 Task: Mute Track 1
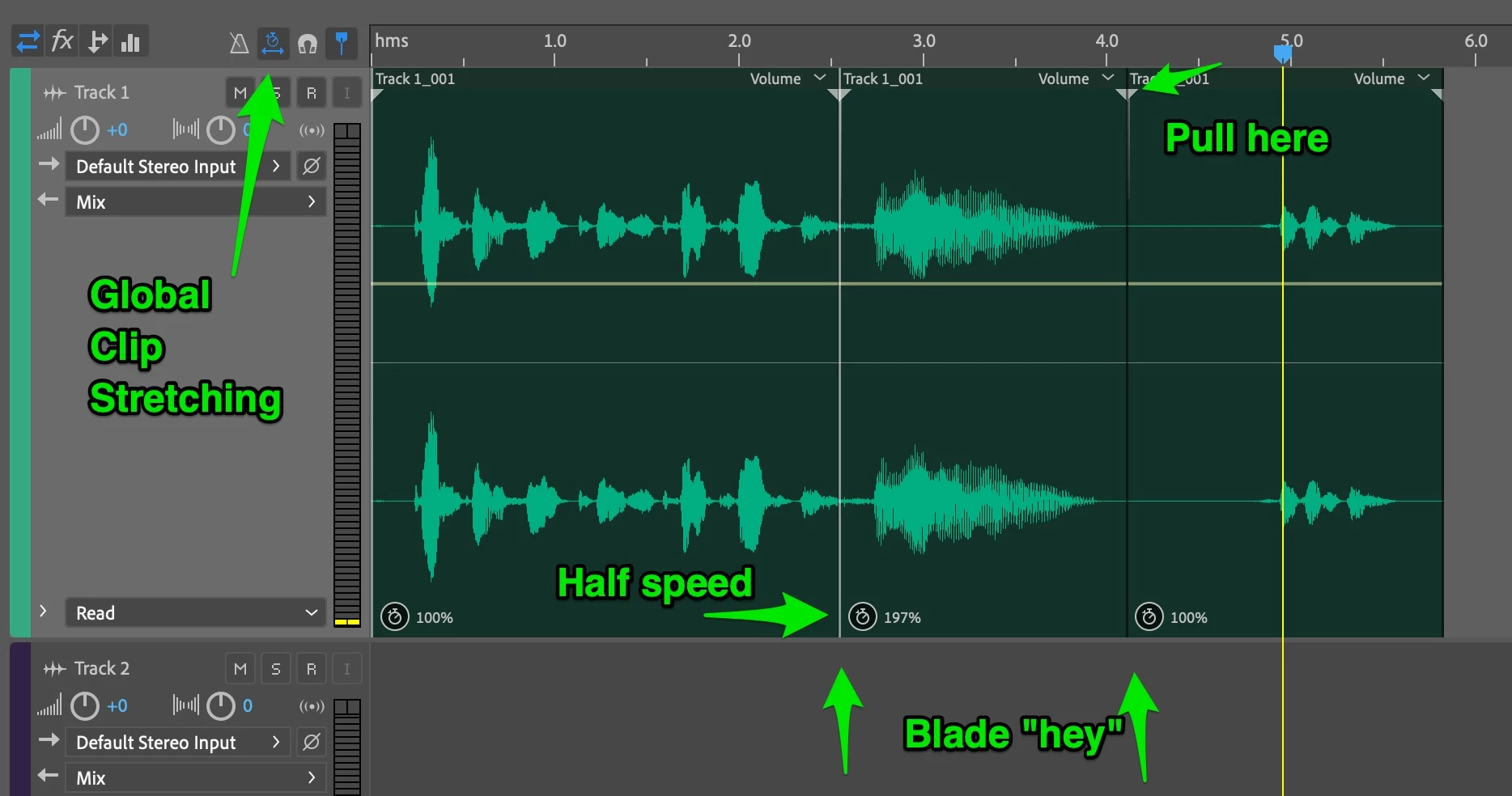pos(240,93)
